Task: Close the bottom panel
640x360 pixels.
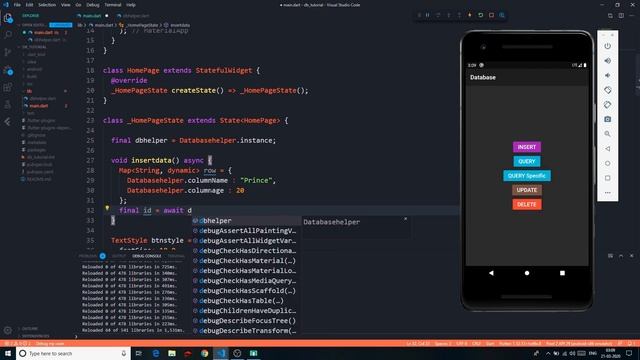Action: click(631, 256)
